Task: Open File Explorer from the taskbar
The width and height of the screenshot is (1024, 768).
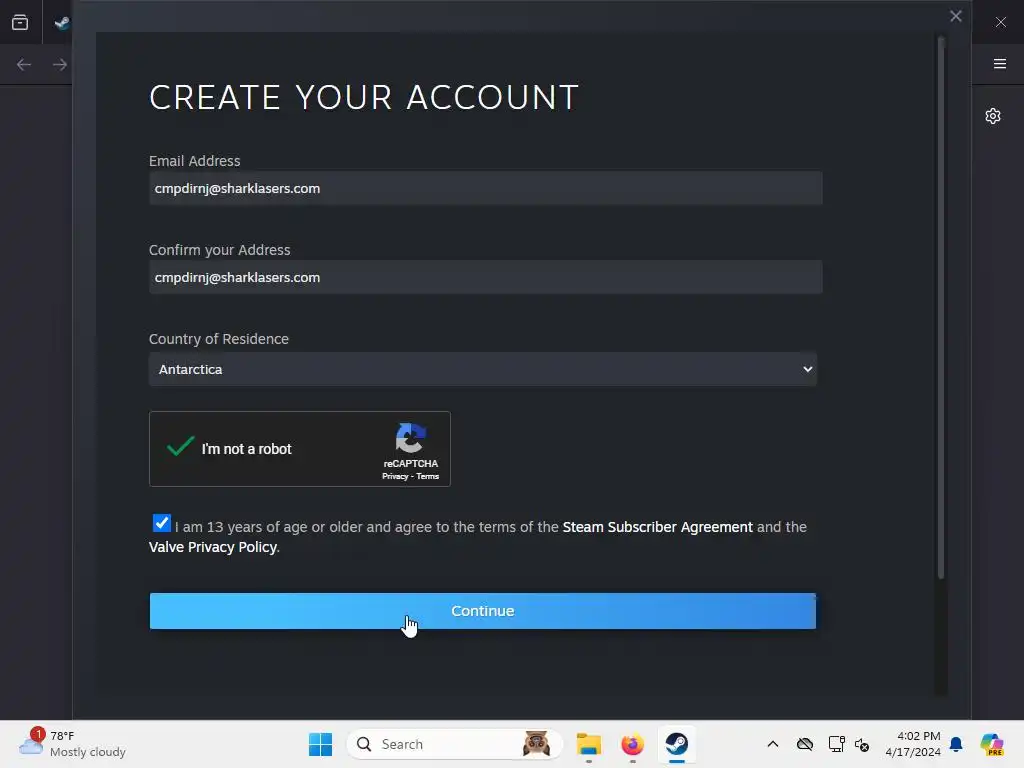Action: click(588, 744)
